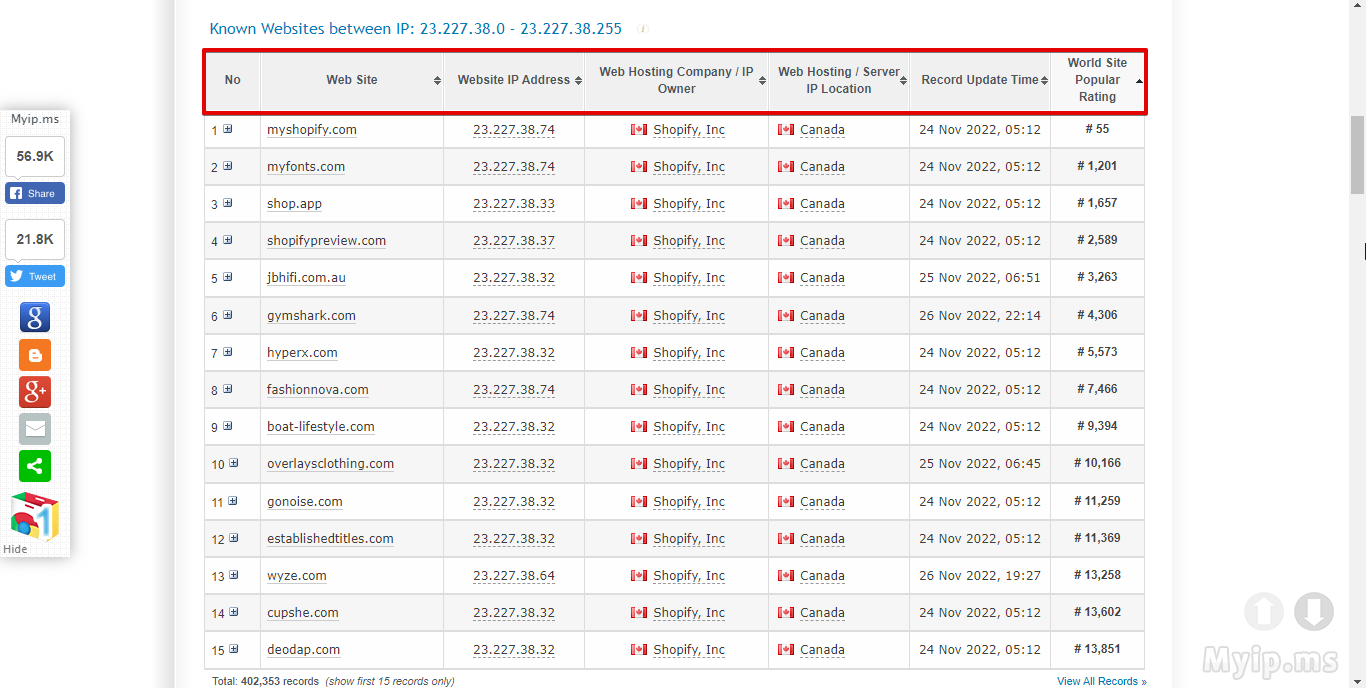
Task: Sort by Record Update Time header
Action: click(980, 80)
